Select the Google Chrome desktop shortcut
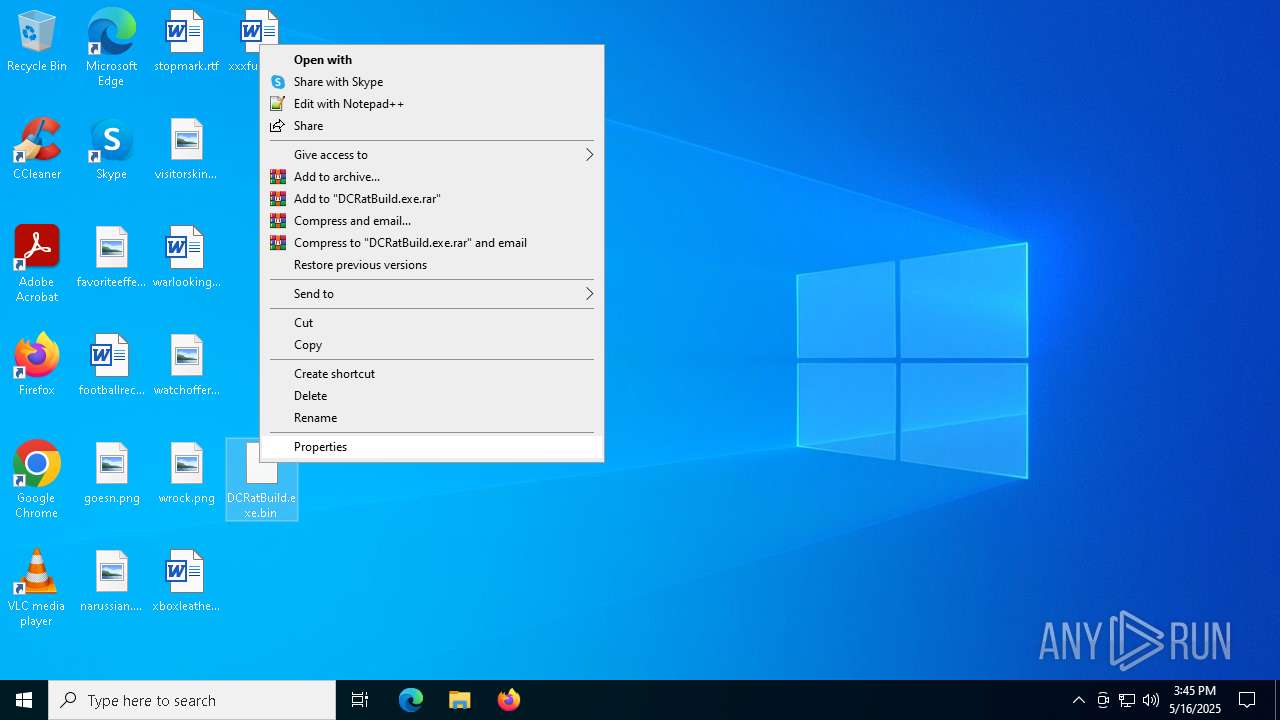This screenshot has width=1280, height=720. (37, 480)
